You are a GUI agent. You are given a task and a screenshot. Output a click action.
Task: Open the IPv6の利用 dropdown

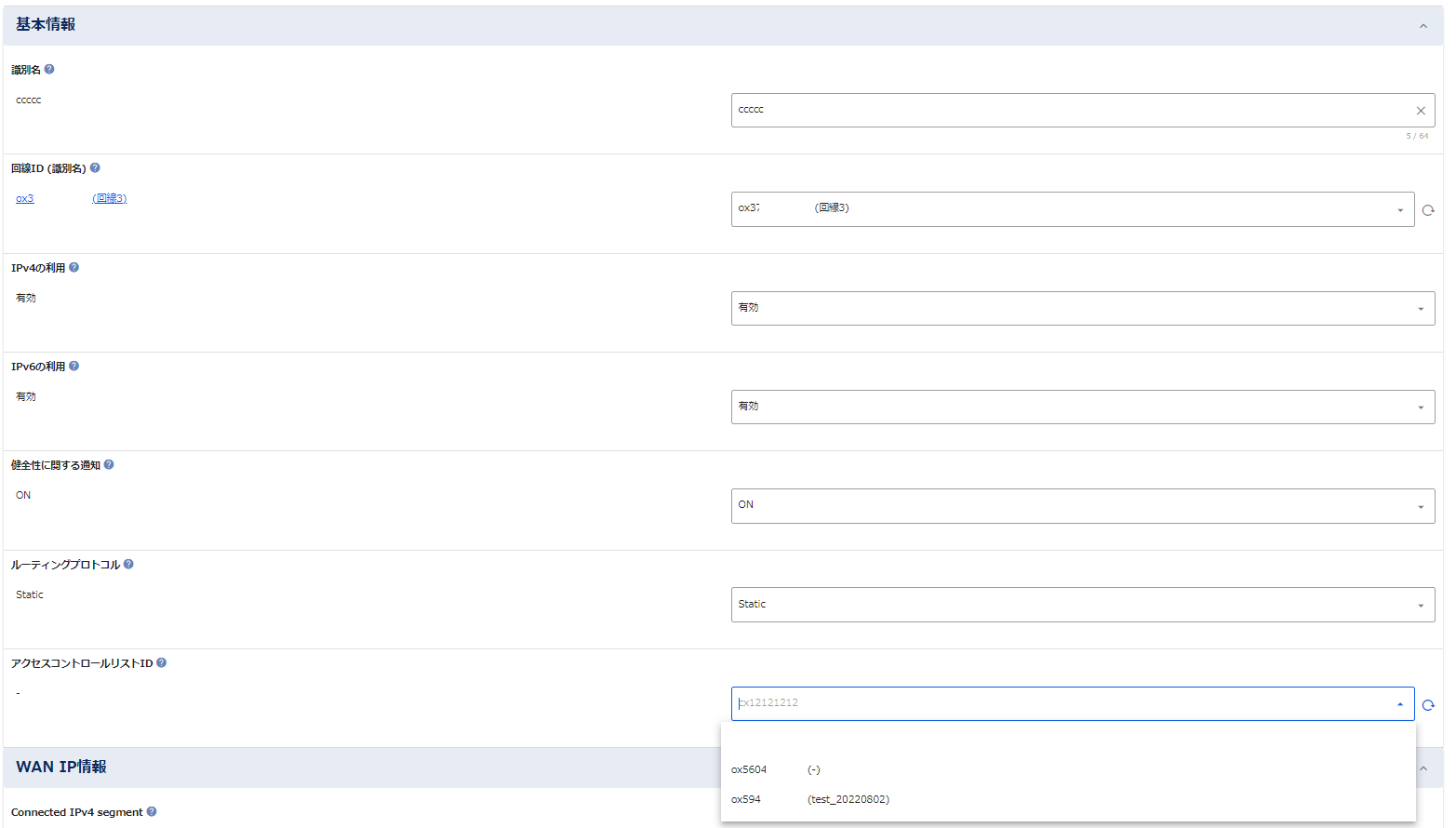pyautogui.click(x=1082, y=407)
